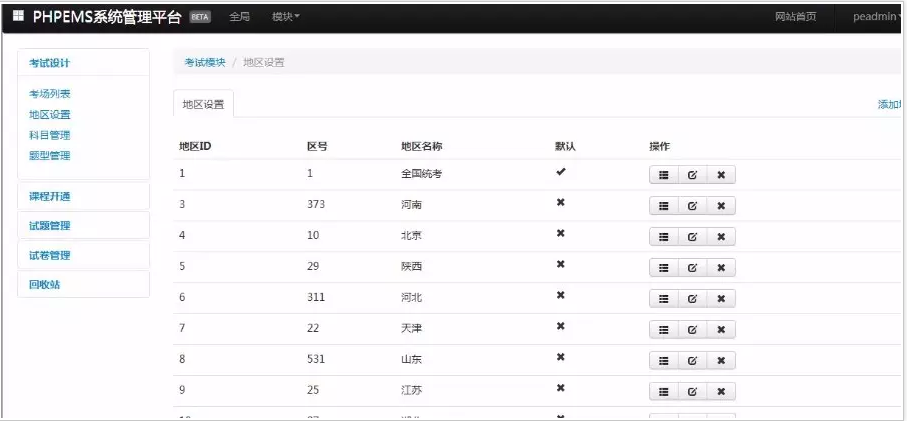Click the delete icon for 北京 row
The height and width of the screenshot is (421, 907).
pos(720,237)
